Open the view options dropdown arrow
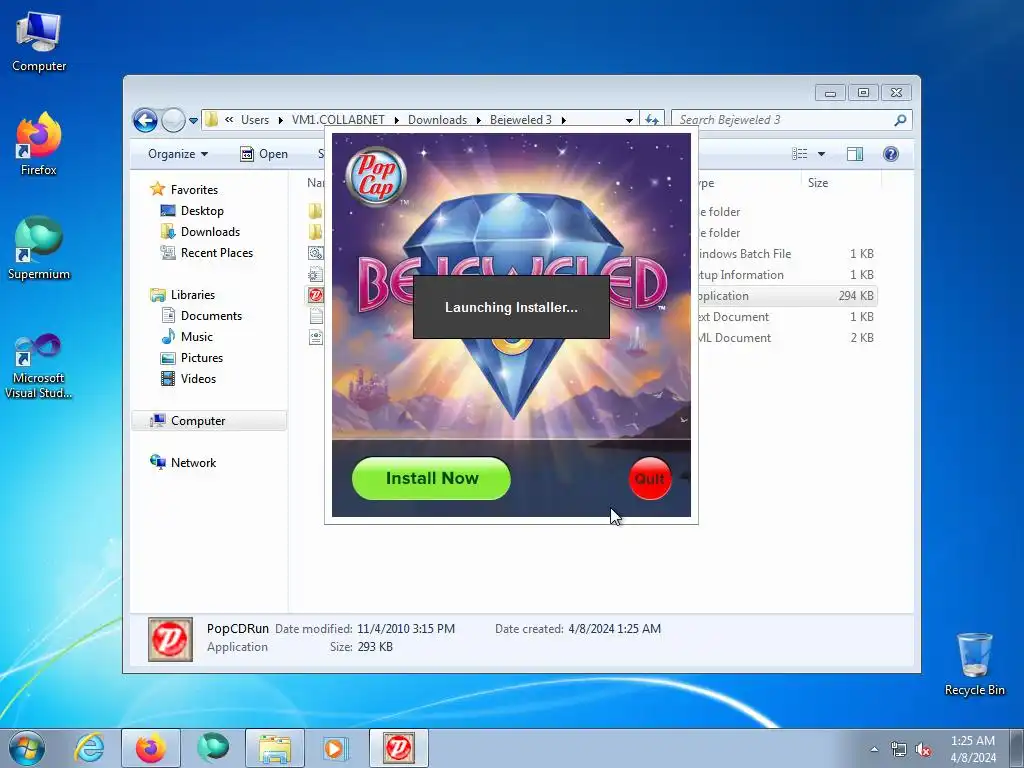Screen dimensions: 1024x768 coord(822,153)
